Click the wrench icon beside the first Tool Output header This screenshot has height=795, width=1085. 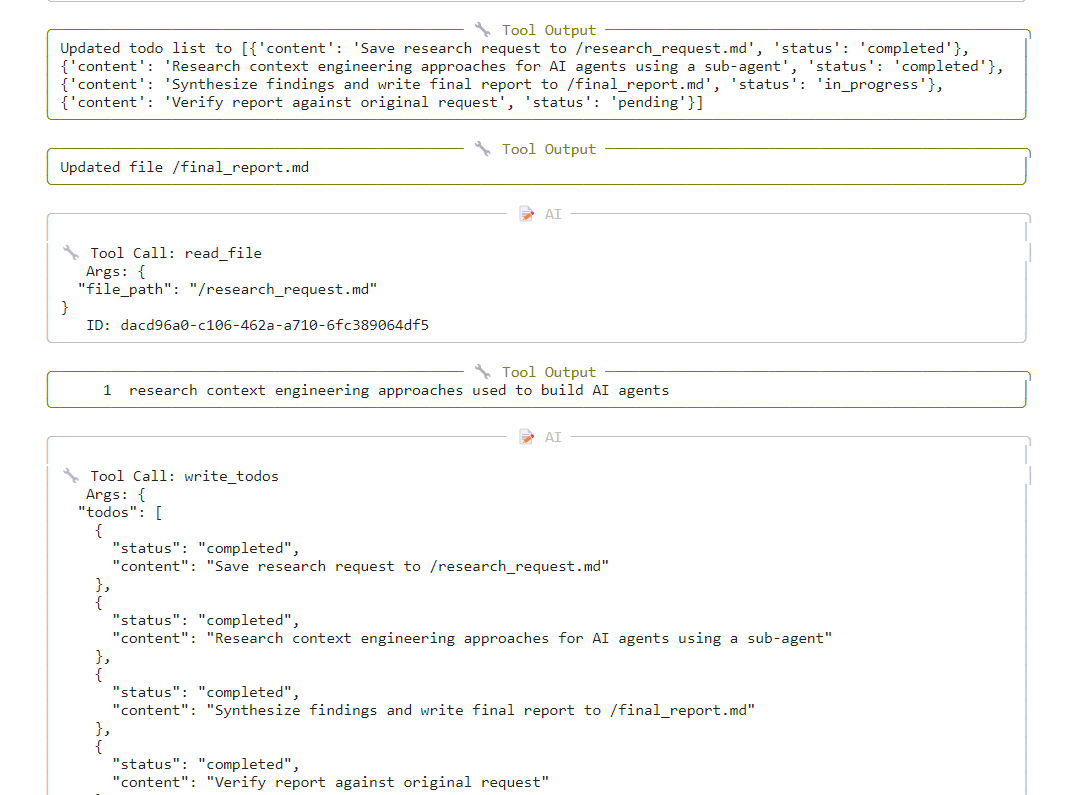pos(482,30)
